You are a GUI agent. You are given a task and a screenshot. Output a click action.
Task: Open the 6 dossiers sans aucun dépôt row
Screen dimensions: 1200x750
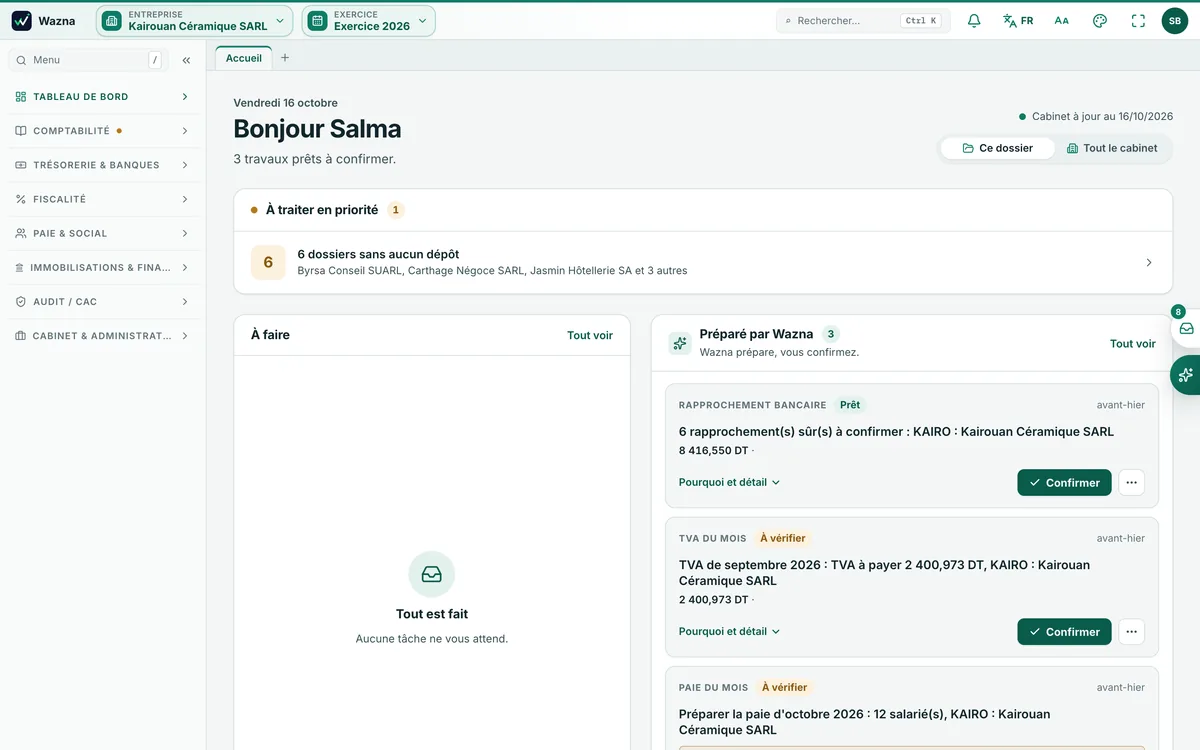703,262
